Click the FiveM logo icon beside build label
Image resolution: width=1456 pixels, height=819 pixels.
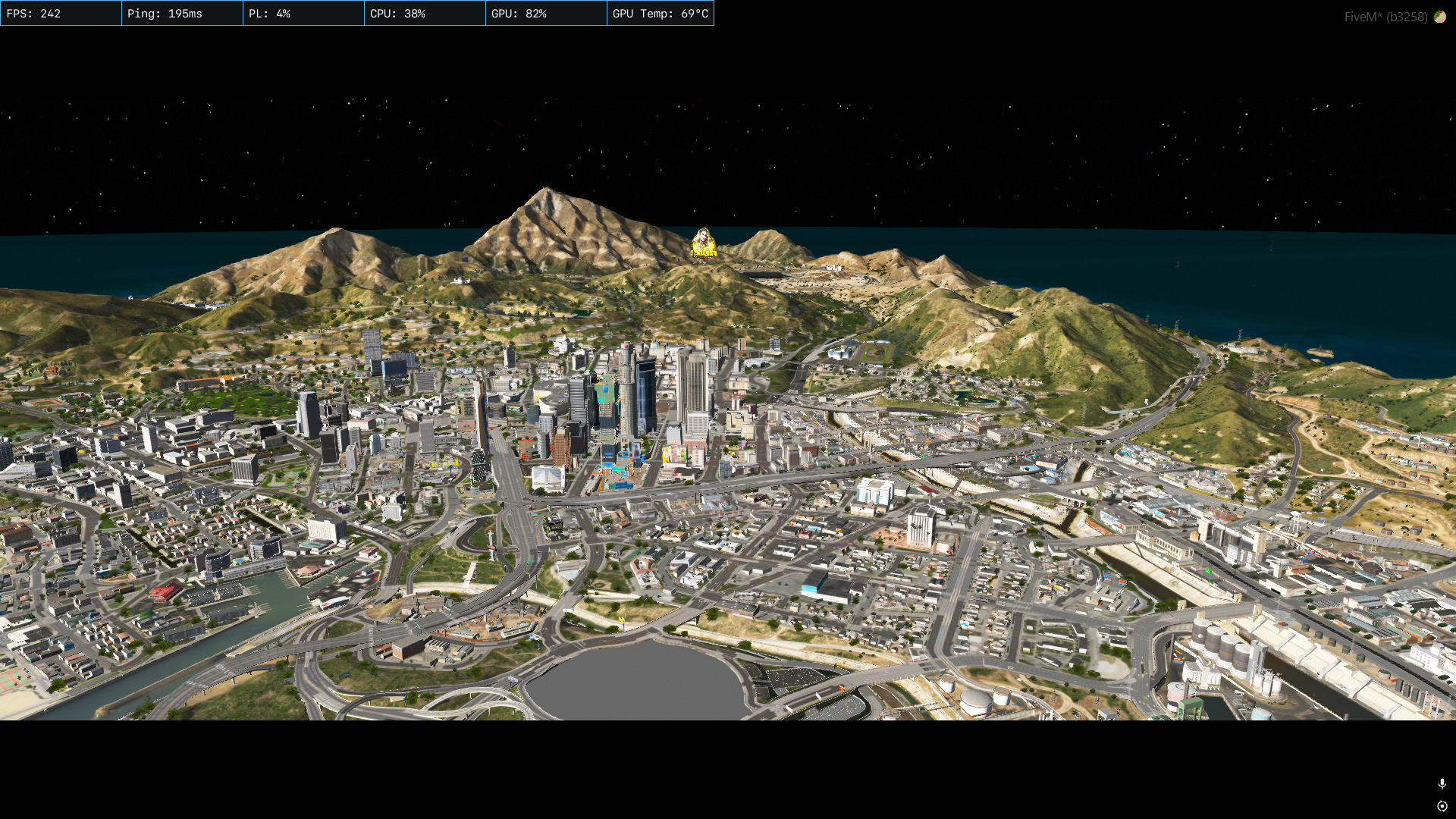click(1439, 17)
